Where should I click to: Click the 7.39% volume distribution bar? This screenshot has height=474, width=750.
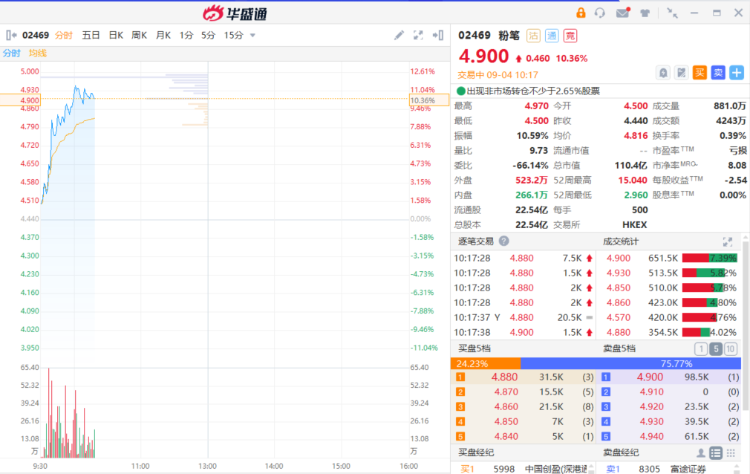[710, 258]
